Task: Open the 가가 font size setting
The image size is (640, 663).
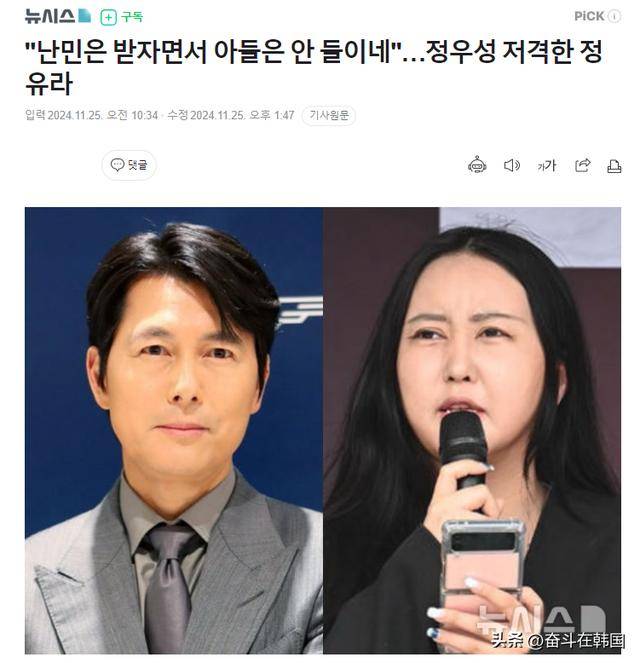Action: click(x=547, y=165)
